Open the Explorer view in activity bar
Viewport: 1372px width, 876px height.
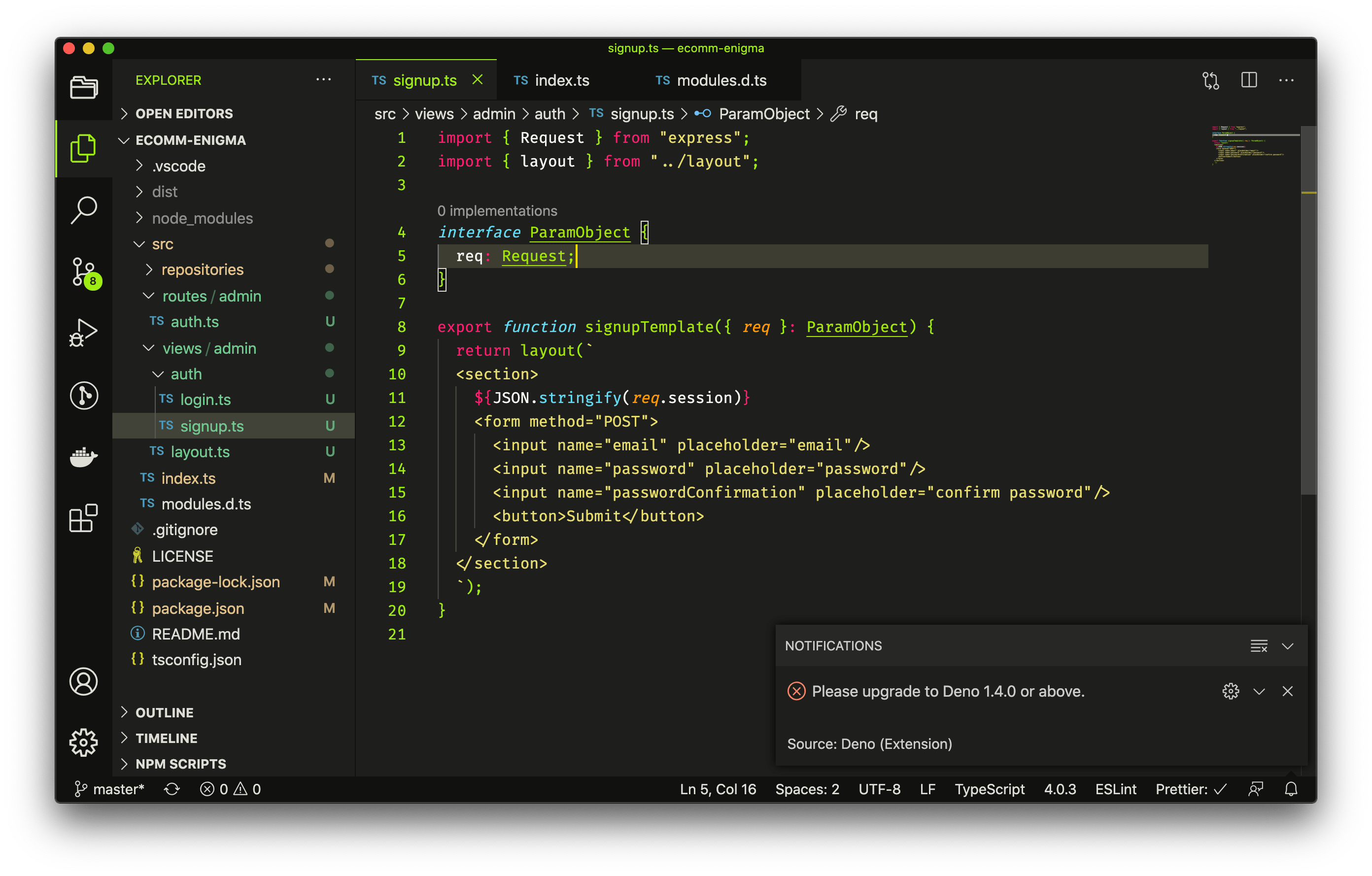click(84, 149)
